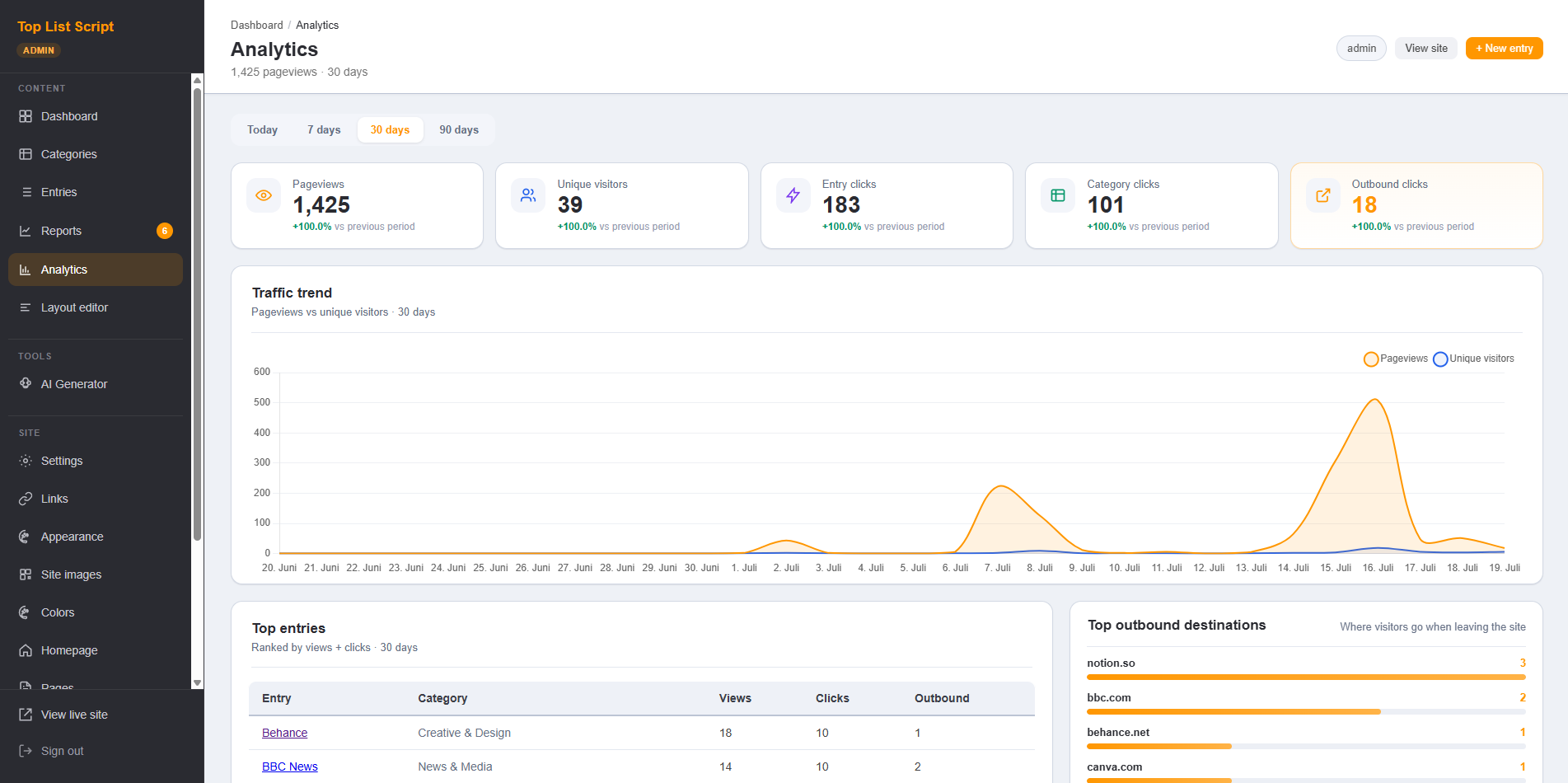The image size is (1568, 783).
Task: Click the ADMIN badge under the logo
Action: point(39,50)
